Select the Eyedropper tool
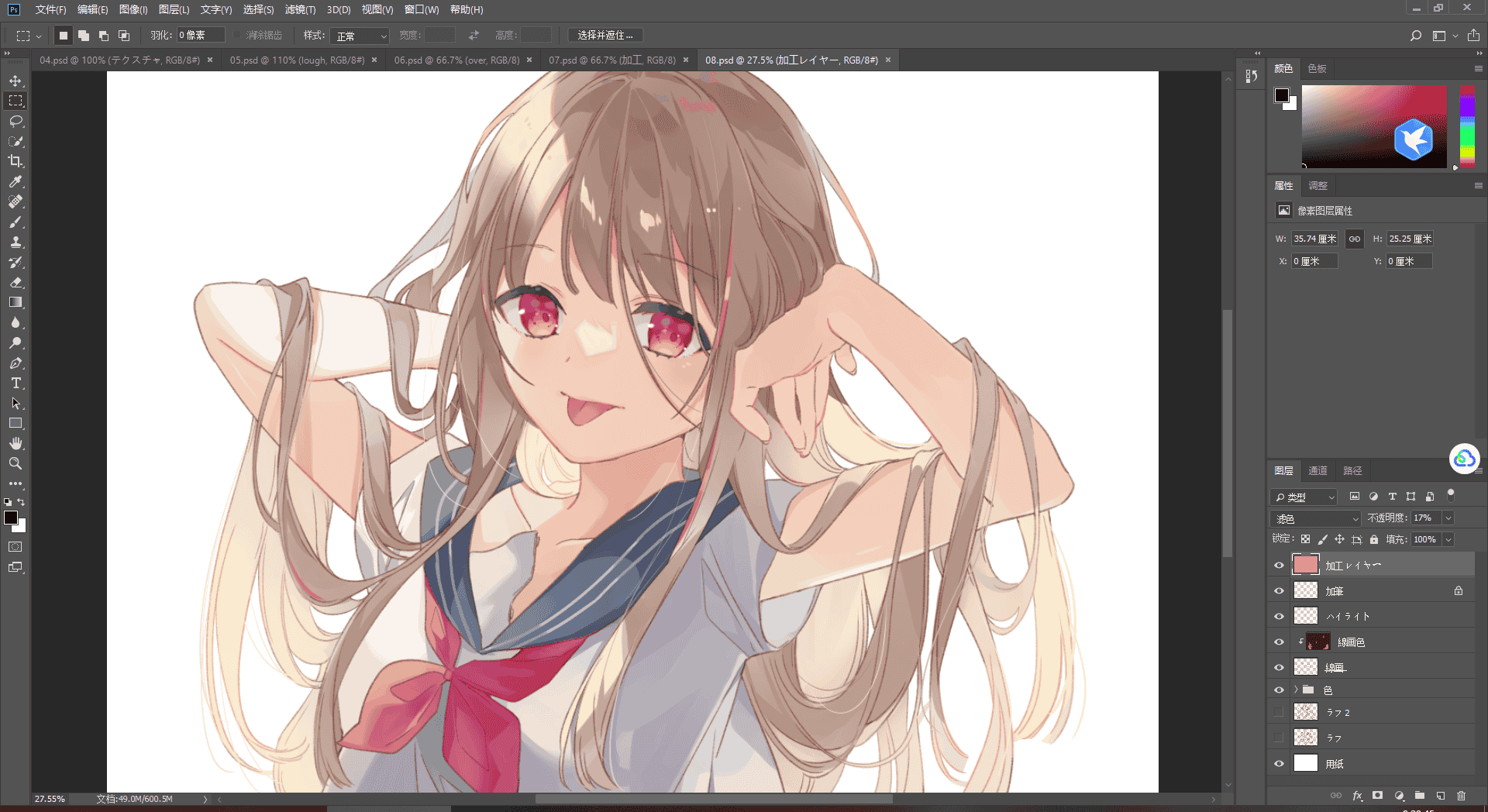The width and height of the screenshot is (1488, 812). click(x=15, y=181)
